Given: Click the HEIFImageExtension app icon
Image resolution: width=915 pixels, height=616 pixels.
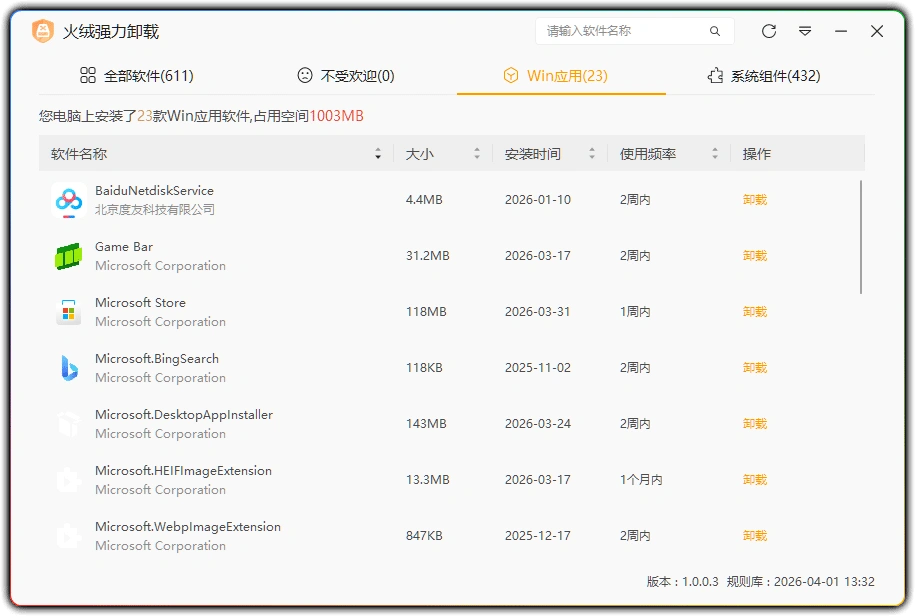Looking at the screenshot, I should tap(67, 479).
